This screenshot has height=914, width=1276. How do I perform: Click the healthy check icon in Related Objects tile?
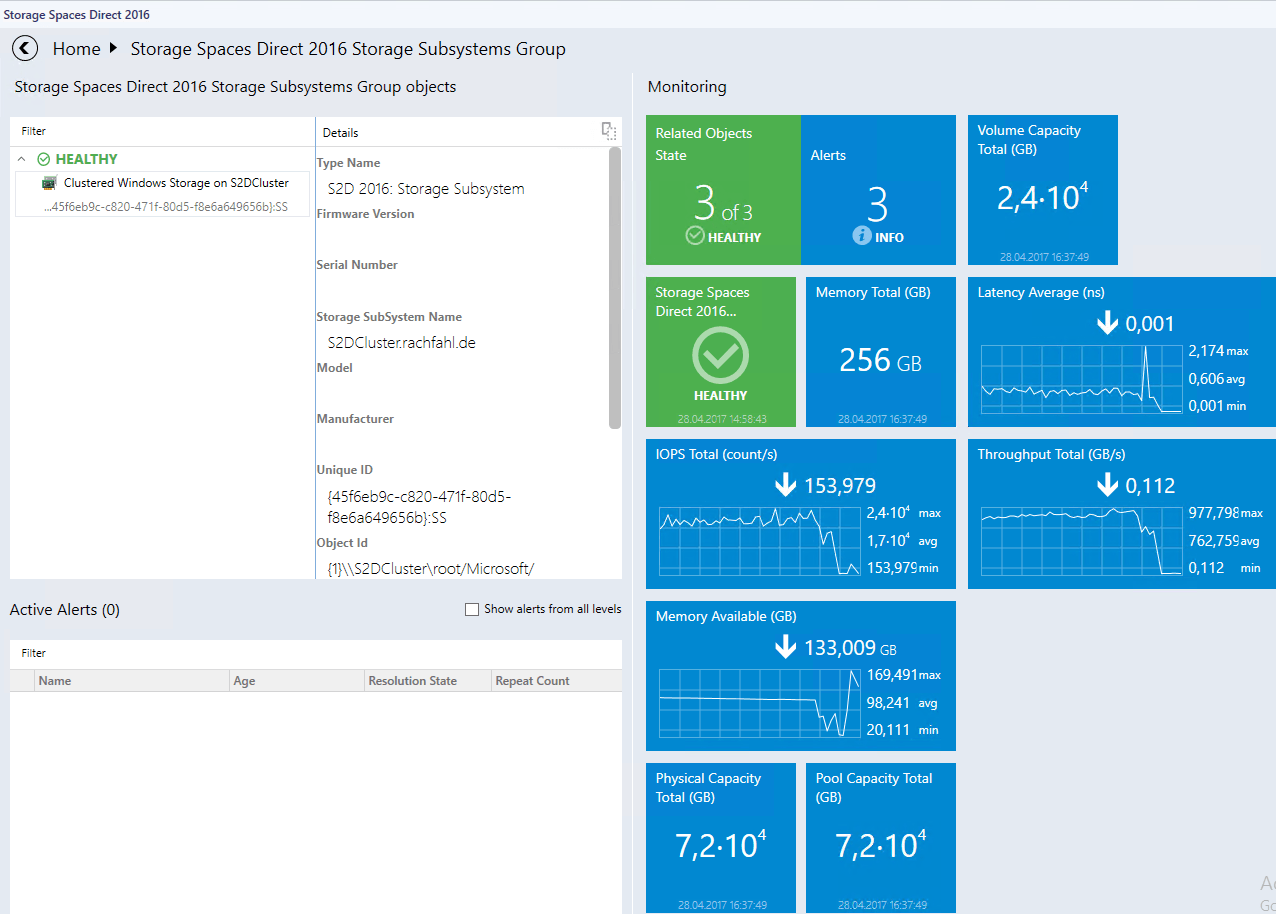click(695, 236)
